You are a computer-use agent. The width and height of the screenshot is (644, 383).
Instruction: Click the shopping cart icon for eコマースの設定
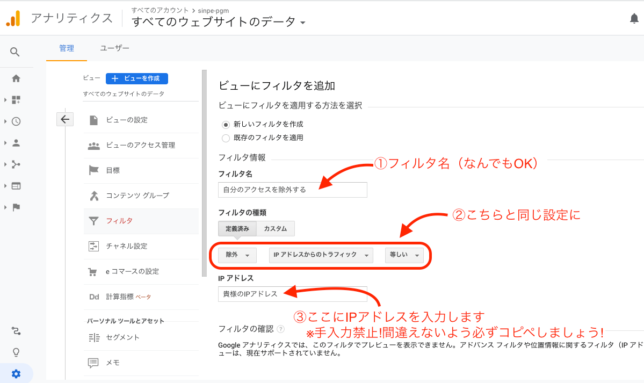click(x=93, y=272)
